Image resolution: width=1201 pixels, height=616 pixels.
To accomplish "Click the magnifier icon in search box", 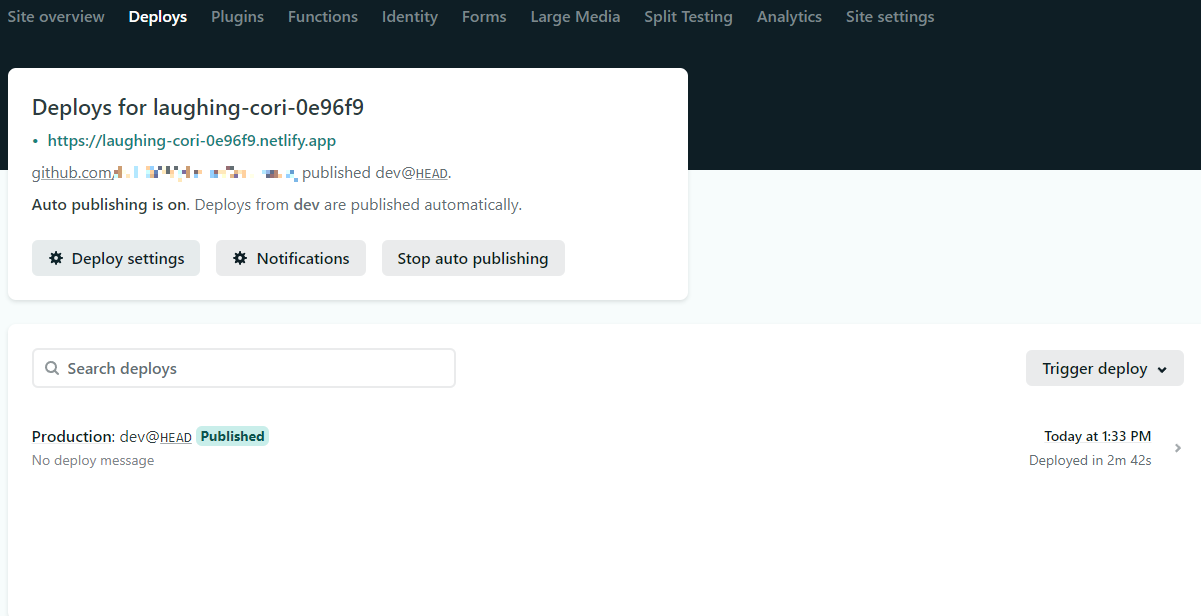I will pyautogui.click(x=52, y=368).
